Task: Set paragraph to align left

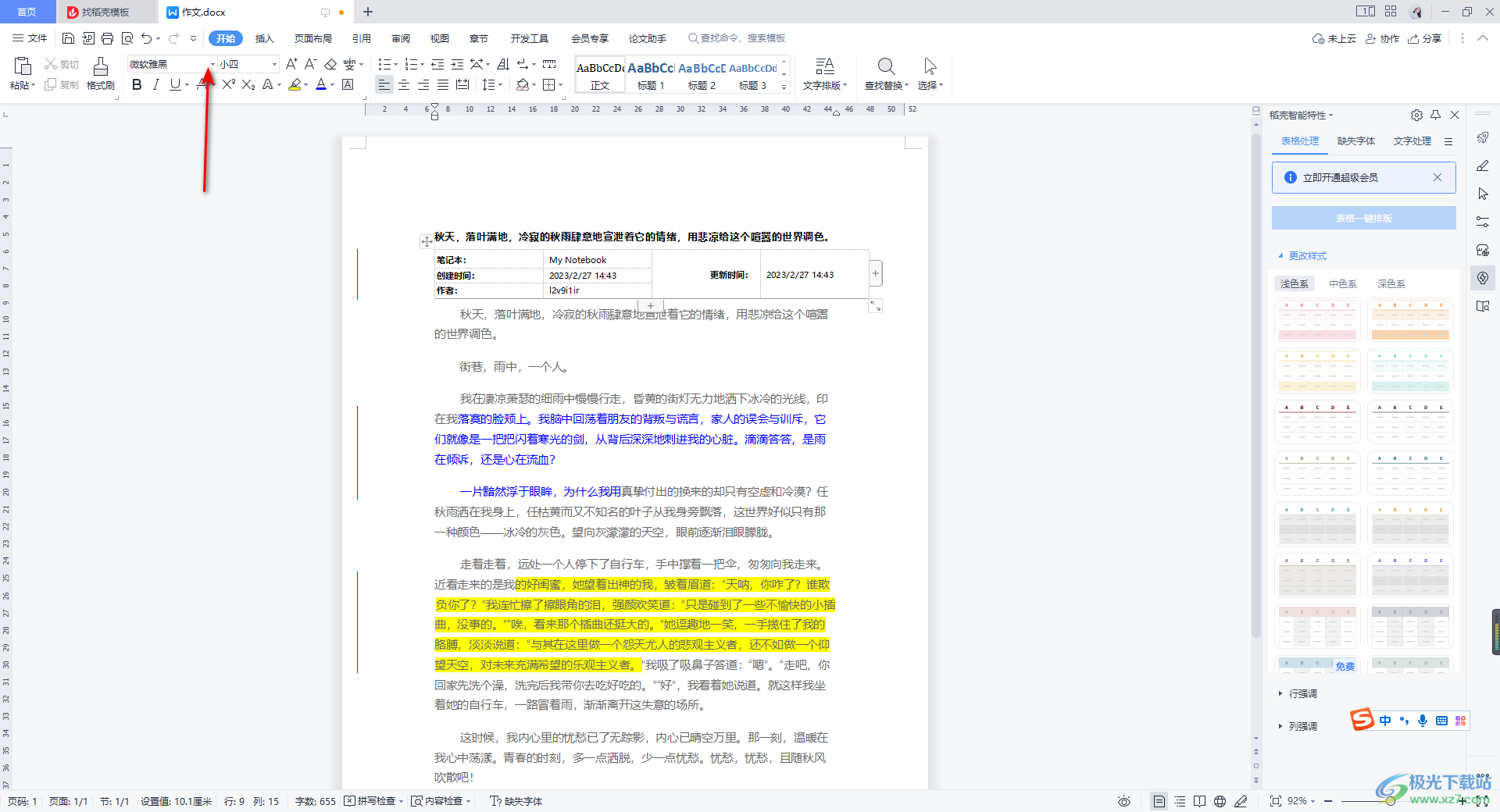Action: point(384,84)
